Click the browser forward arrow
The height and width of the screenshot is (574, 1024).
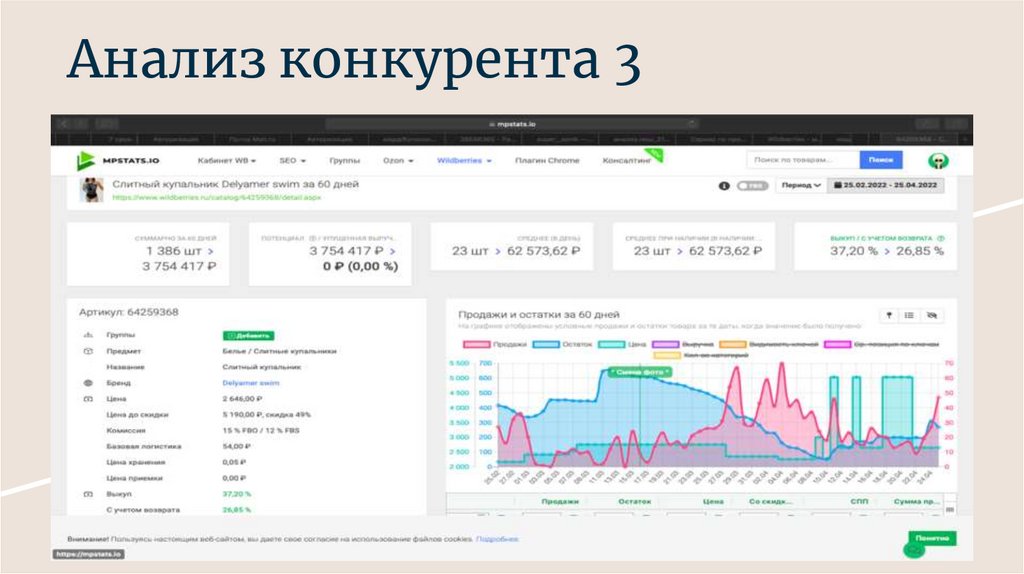click(x=81, y=123)
